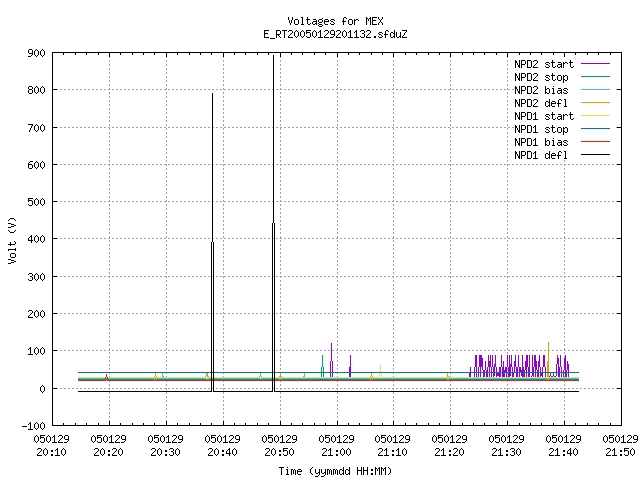Image resolution: width=640 pixels, height=480 pixels.
Task: Click the x-axis tick label 050129 21:50
Action: [x=620, y=446]
